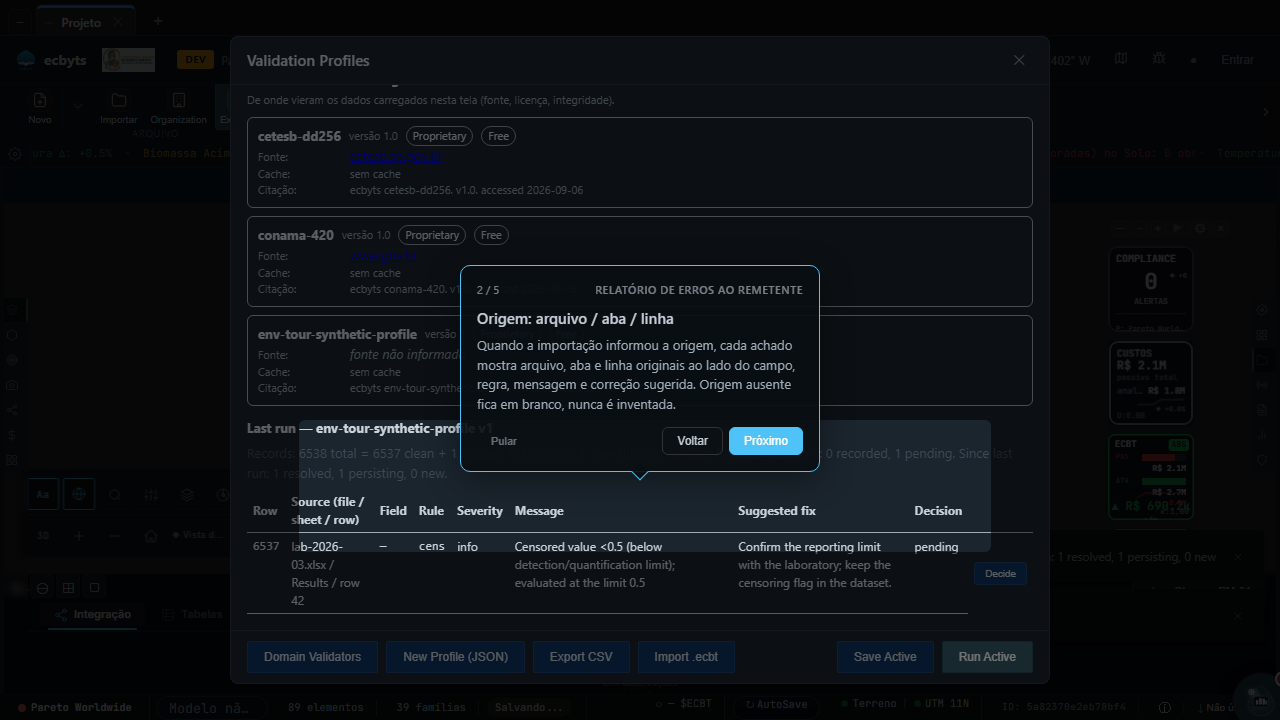
Task: Click the Entrar login button
Action: pos(1237,60)
